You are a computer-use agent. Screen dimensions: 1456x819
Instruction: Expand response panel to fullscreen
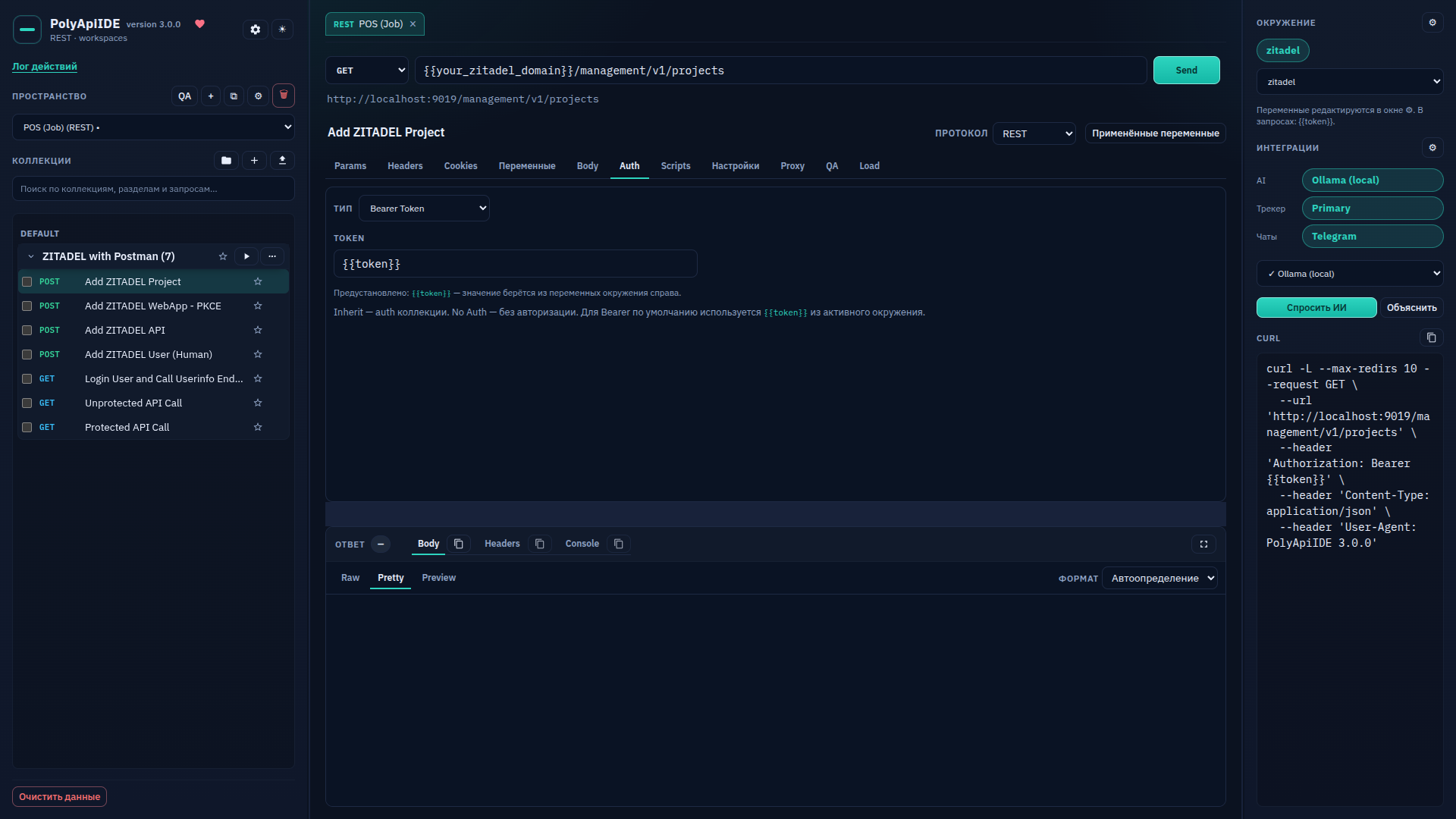coord(1203,544)
